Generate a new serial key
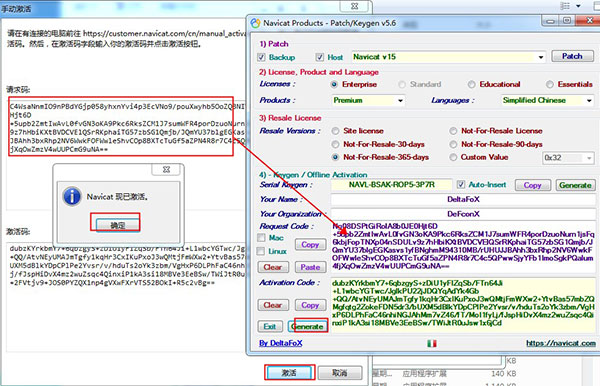Screen dimensions: 600x386 click(575, 185)
